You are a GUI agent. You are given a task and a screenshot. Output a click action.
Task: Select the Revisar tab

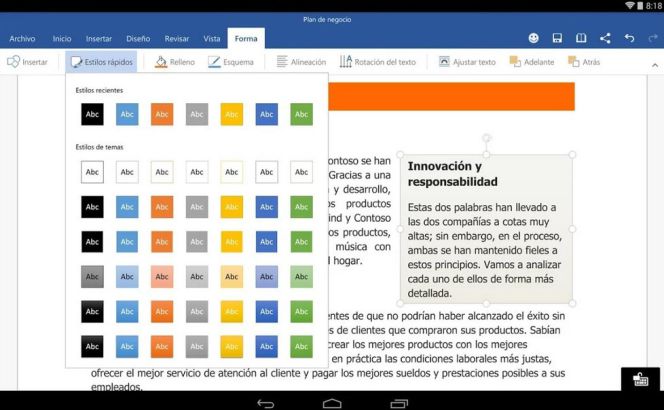coord(177,39)
